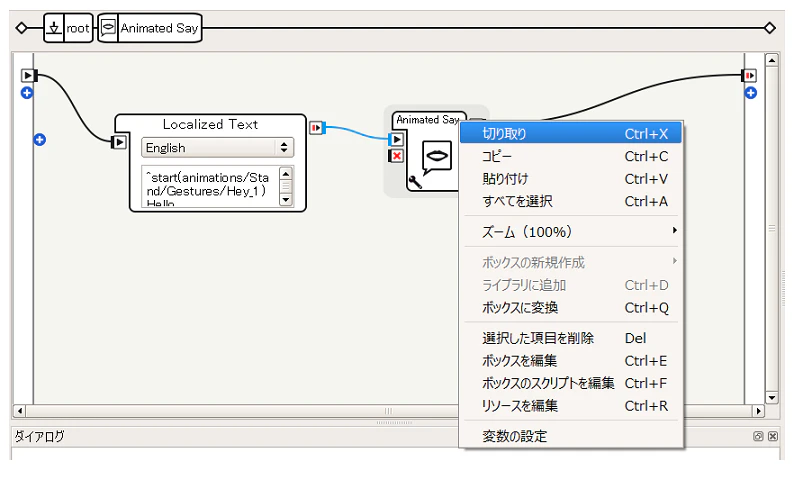Viewport: 794px width, 489px height.
Task: Click the Localized Text output port
Action: coord(316,128)
